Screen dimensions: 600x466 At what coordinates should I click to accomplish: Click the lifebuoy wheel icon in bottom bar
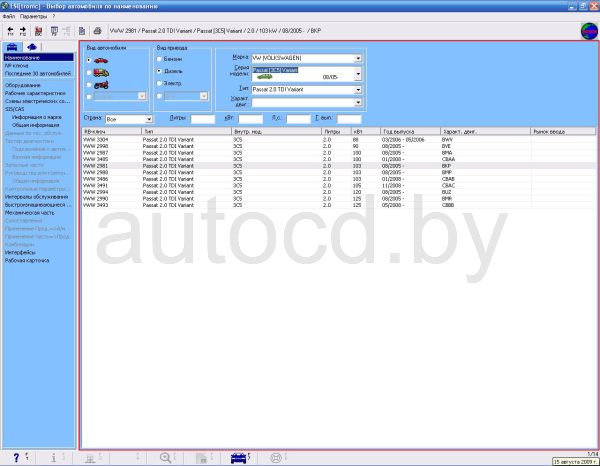click(276, 457)
